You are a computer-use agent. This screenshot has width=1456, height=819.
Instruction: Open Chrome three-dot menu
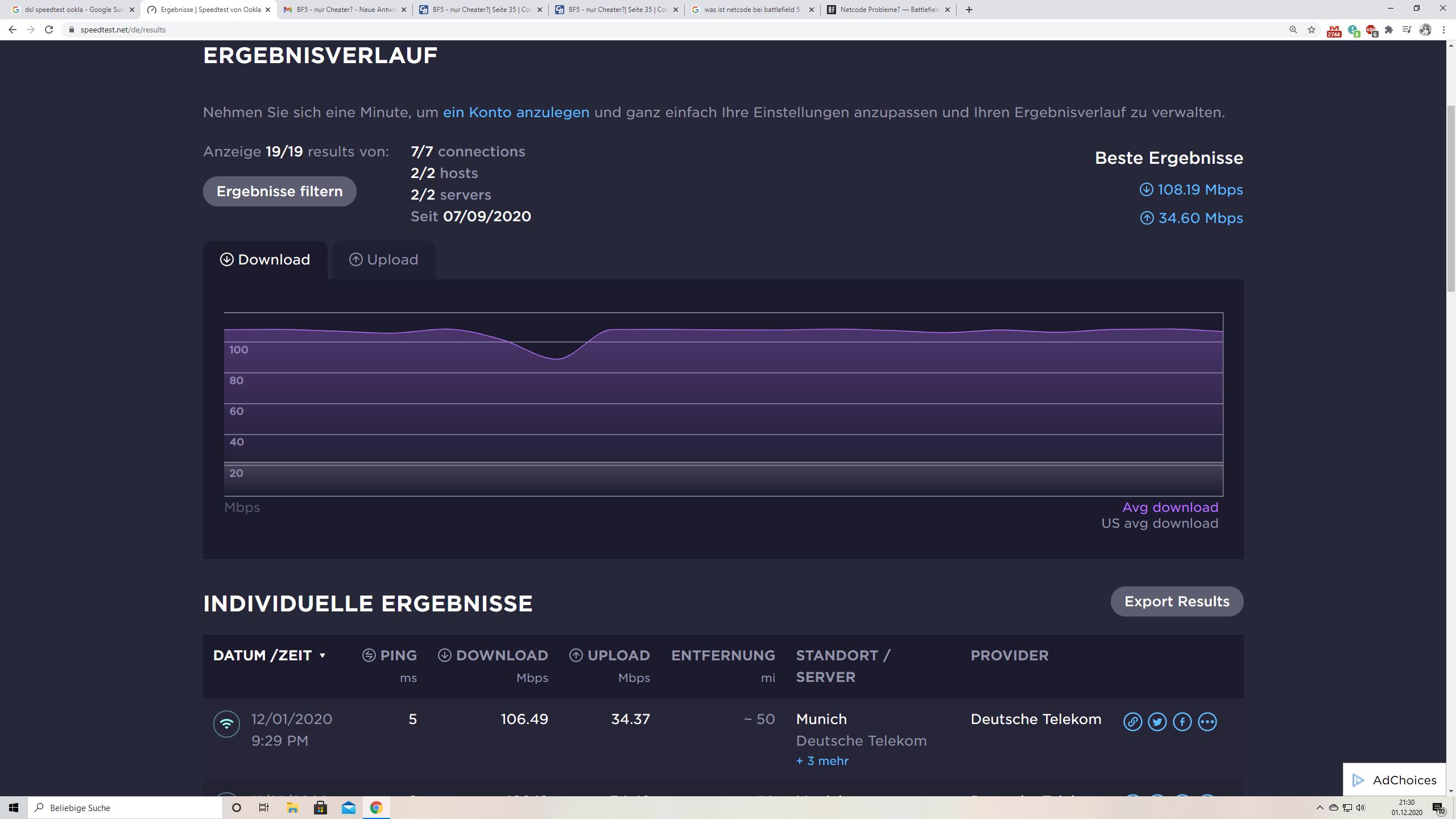[1444, 30]
